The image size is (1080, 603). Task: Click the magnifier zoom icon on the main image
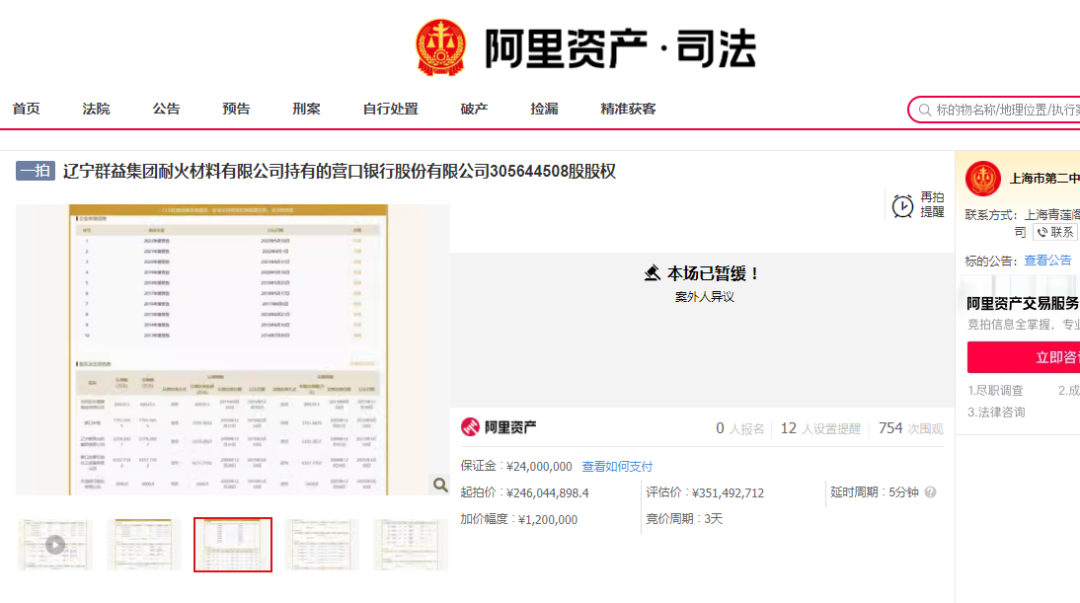(440, 485)
